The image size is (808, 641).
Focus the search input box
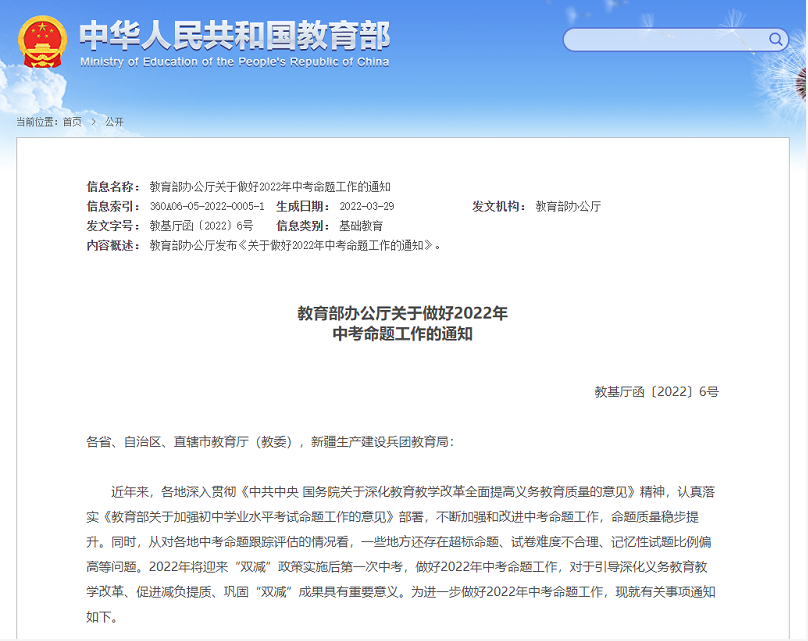665,40
